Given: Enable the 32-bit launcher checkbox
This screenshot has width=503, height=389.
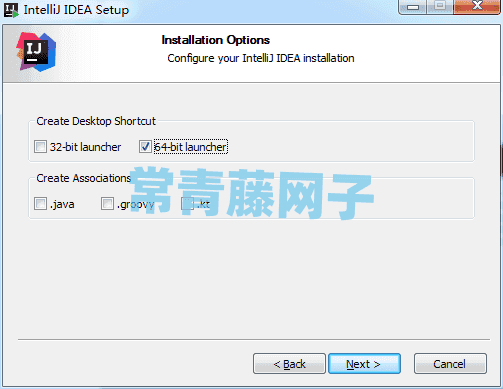Looking at the screenshot, I should 40,147.
